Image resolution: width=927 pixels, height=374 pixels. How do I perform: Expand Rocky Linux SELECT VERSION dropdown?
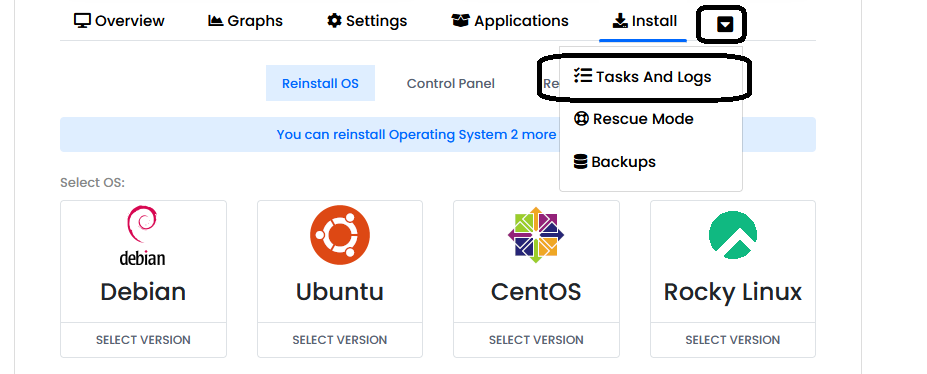[732, 340]
